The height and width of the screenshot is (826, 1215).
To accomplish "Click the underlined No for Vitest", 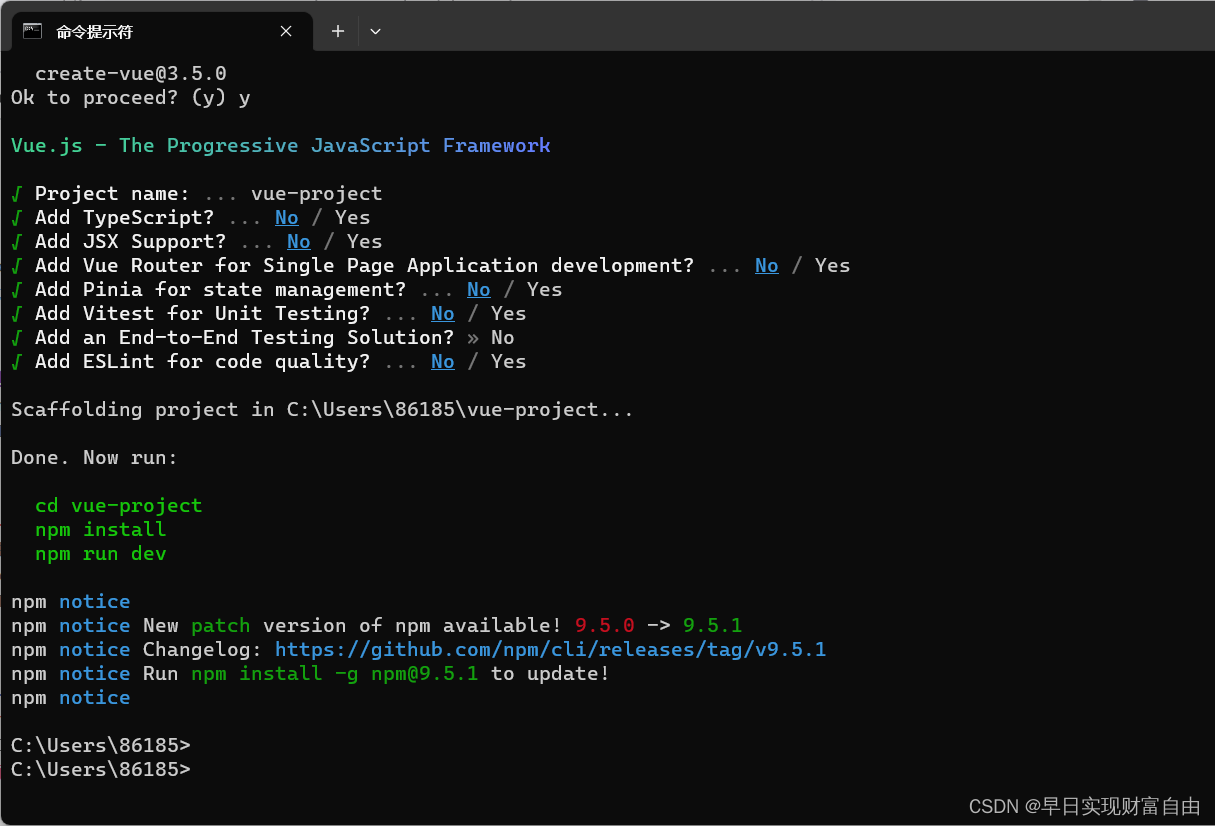I will click(443, 313).
